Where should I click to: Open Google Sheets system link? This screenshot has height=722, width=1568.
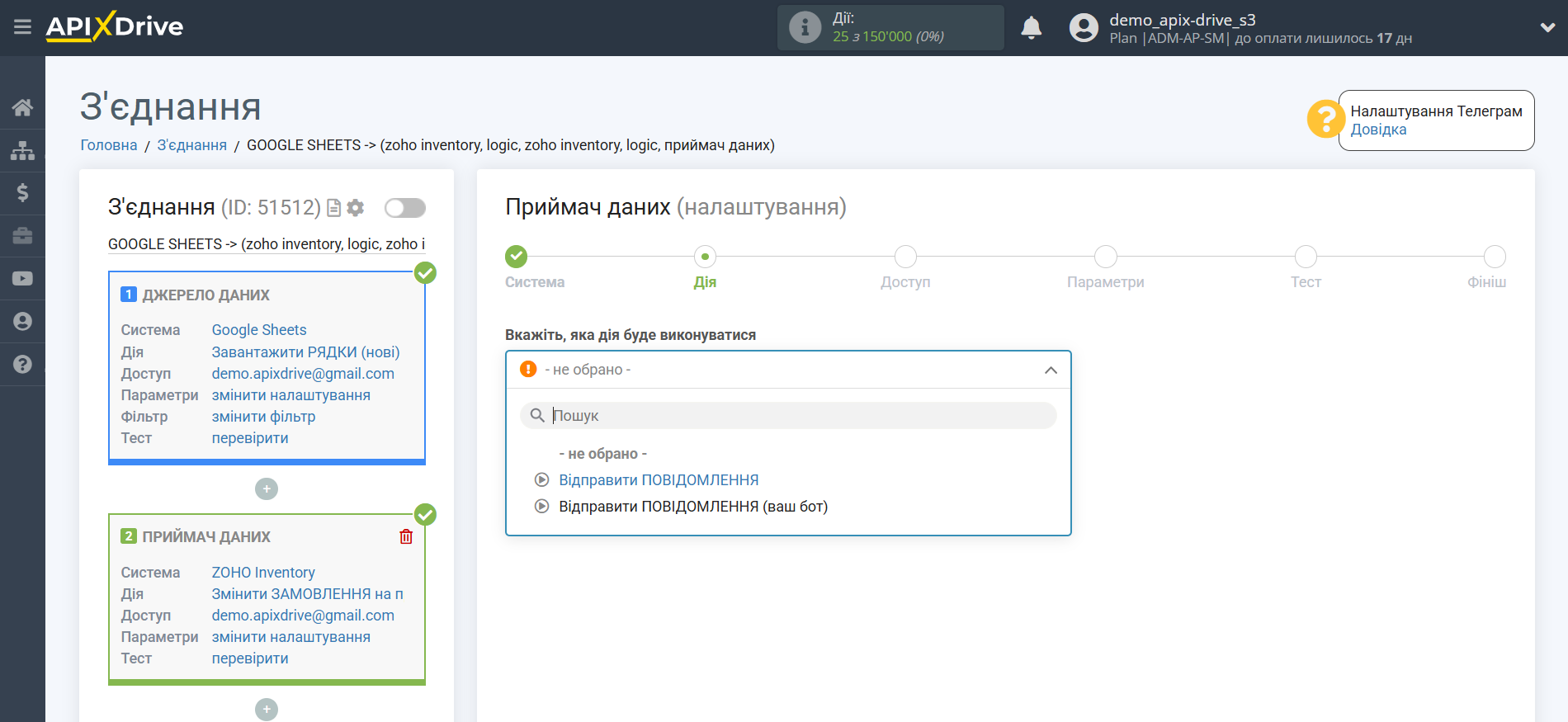pyautogui.click(x=259, y=330)
